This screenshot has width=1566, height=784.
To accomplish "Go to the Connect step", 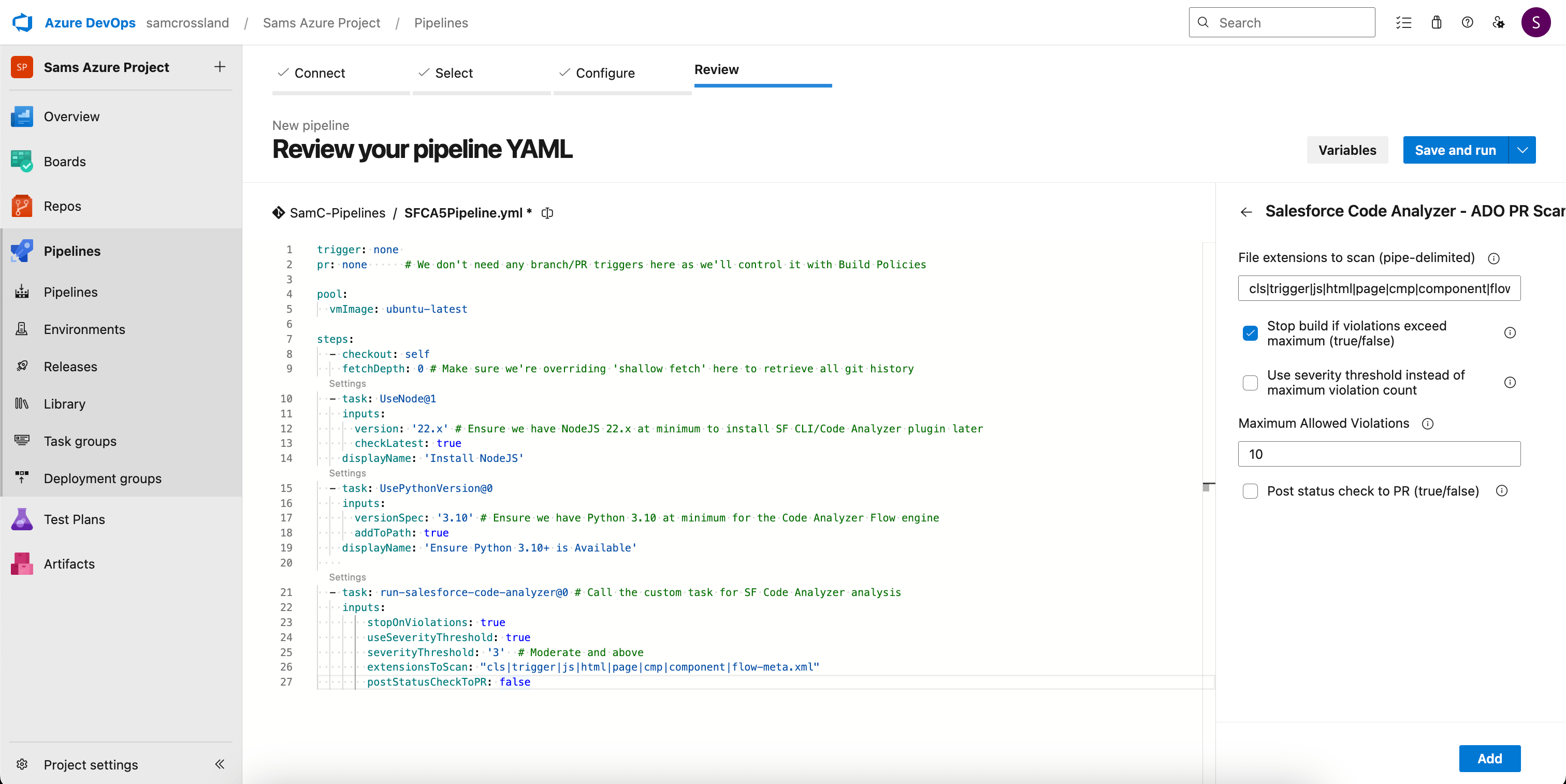I will click(x=341, y=73).
